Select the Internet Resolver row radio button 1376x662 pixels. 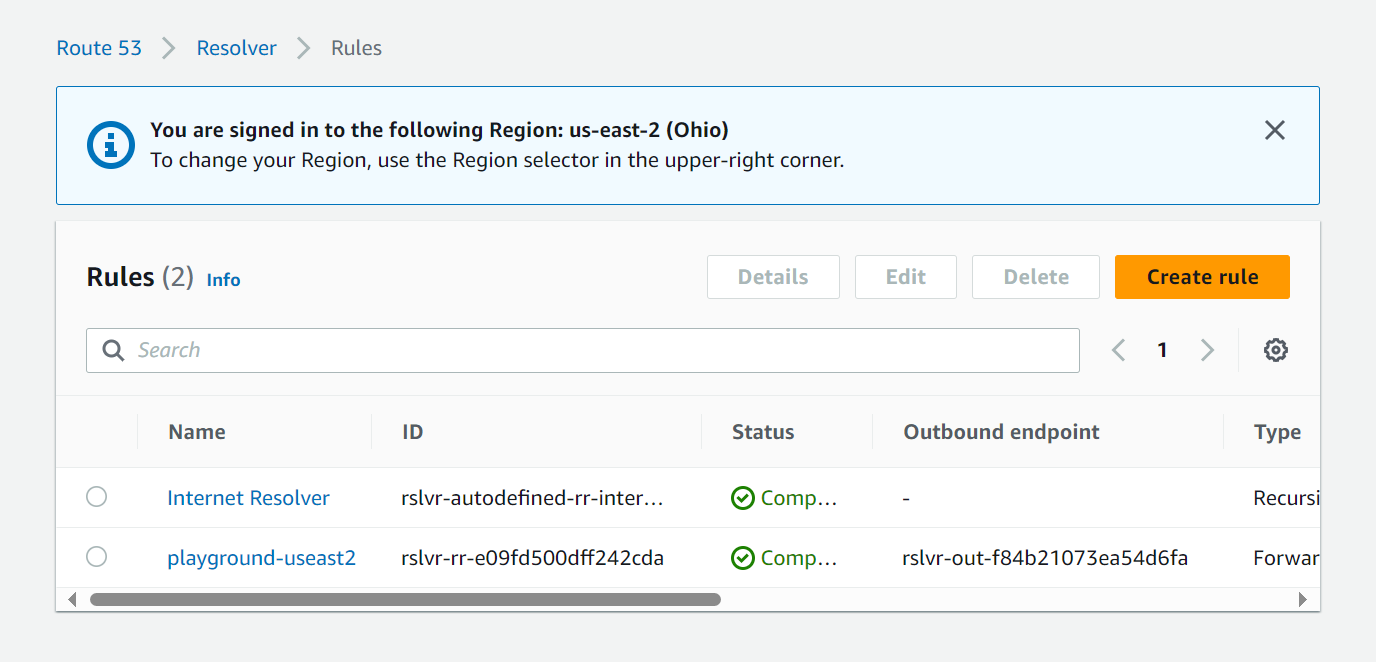[96, 496]
